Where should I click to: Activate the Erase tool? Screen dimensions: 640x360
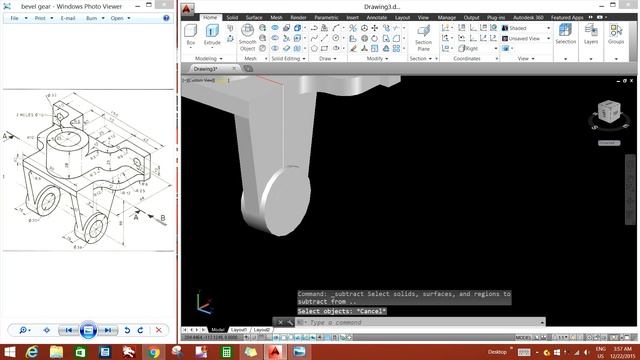click(x=353, y=48)
